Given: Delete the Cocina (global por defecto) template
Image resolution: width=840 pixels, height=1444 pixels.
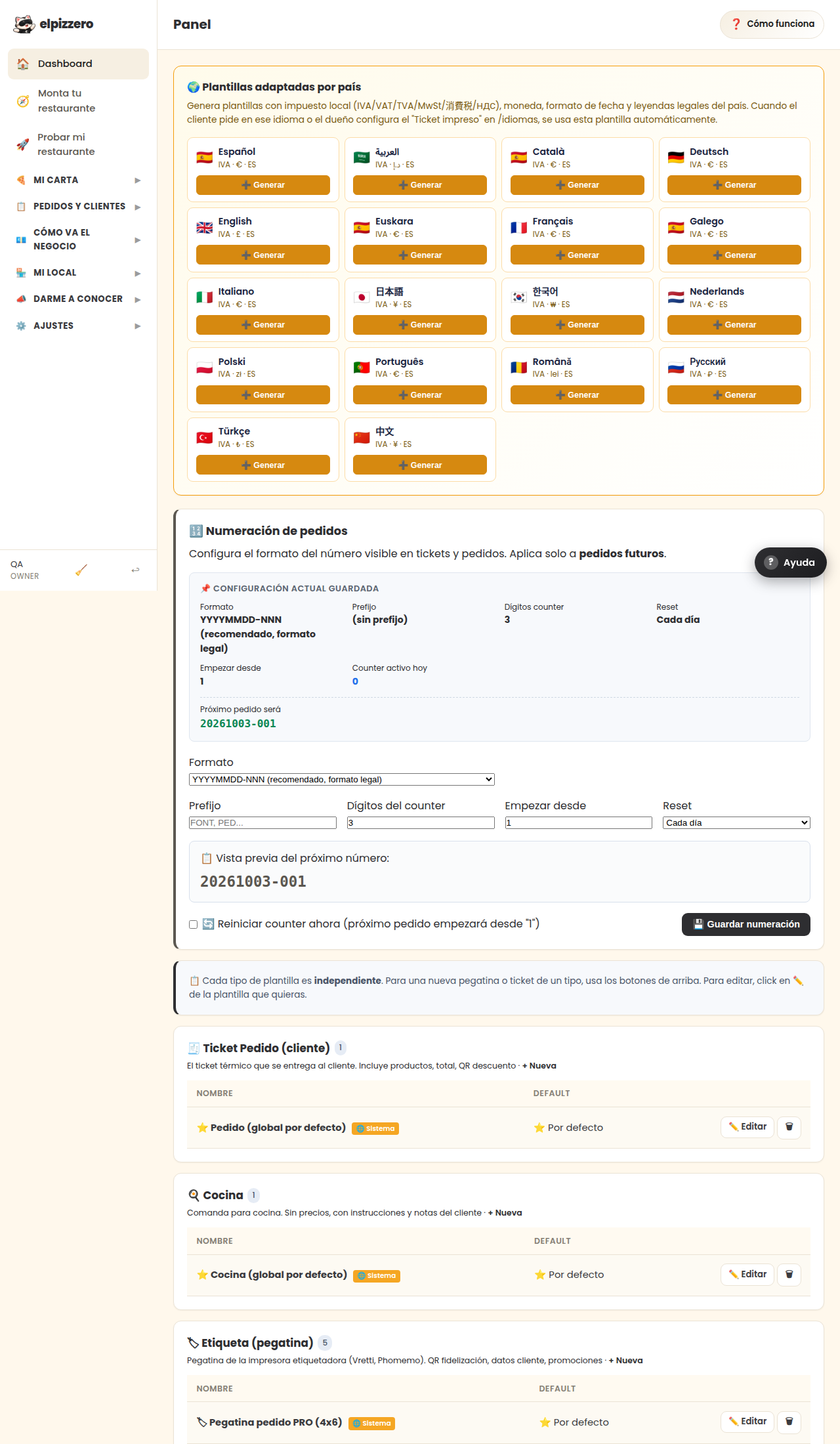Looking at the screenshot, I should point(789,1274).
